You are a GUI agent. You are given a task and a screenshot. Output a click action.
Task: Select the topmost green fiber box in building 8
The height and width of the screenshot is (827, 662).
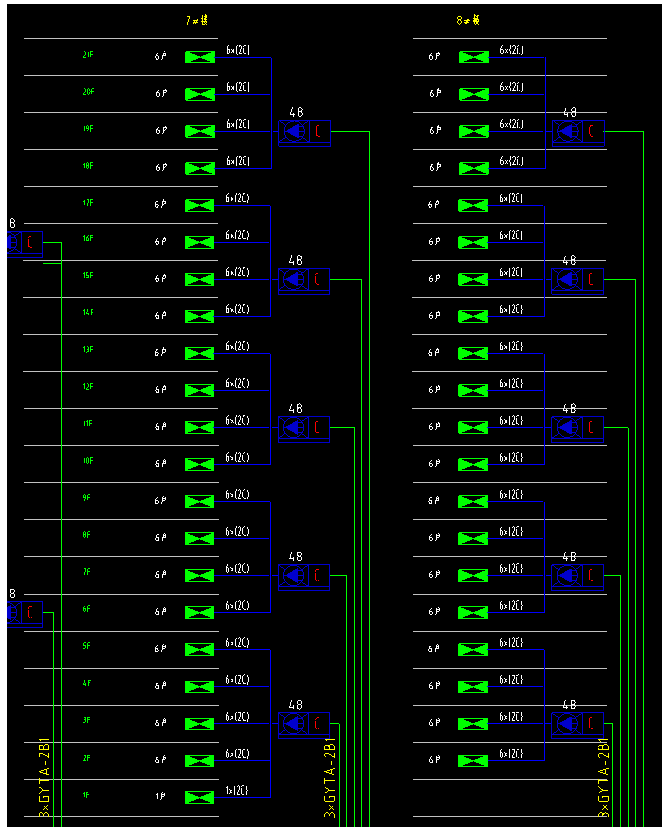tap(473, 57)
